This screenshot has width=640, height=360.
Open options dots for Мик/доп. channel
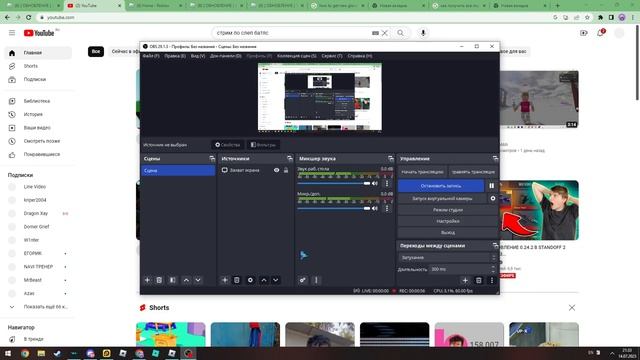[387, 209]
